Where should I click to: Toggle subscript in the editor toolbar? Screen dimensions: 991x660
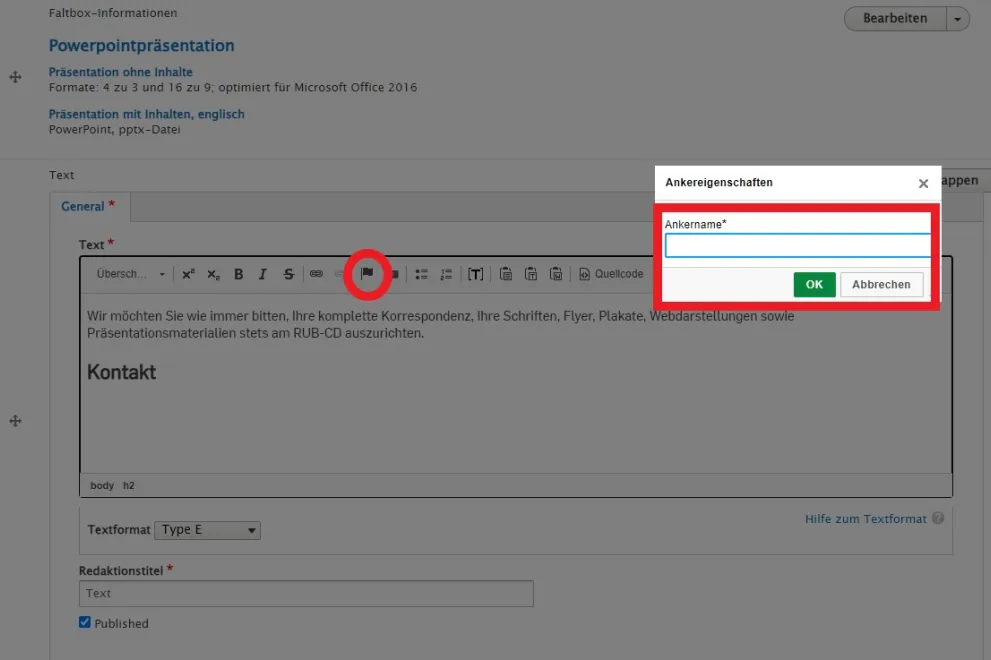tap(211, 273)
